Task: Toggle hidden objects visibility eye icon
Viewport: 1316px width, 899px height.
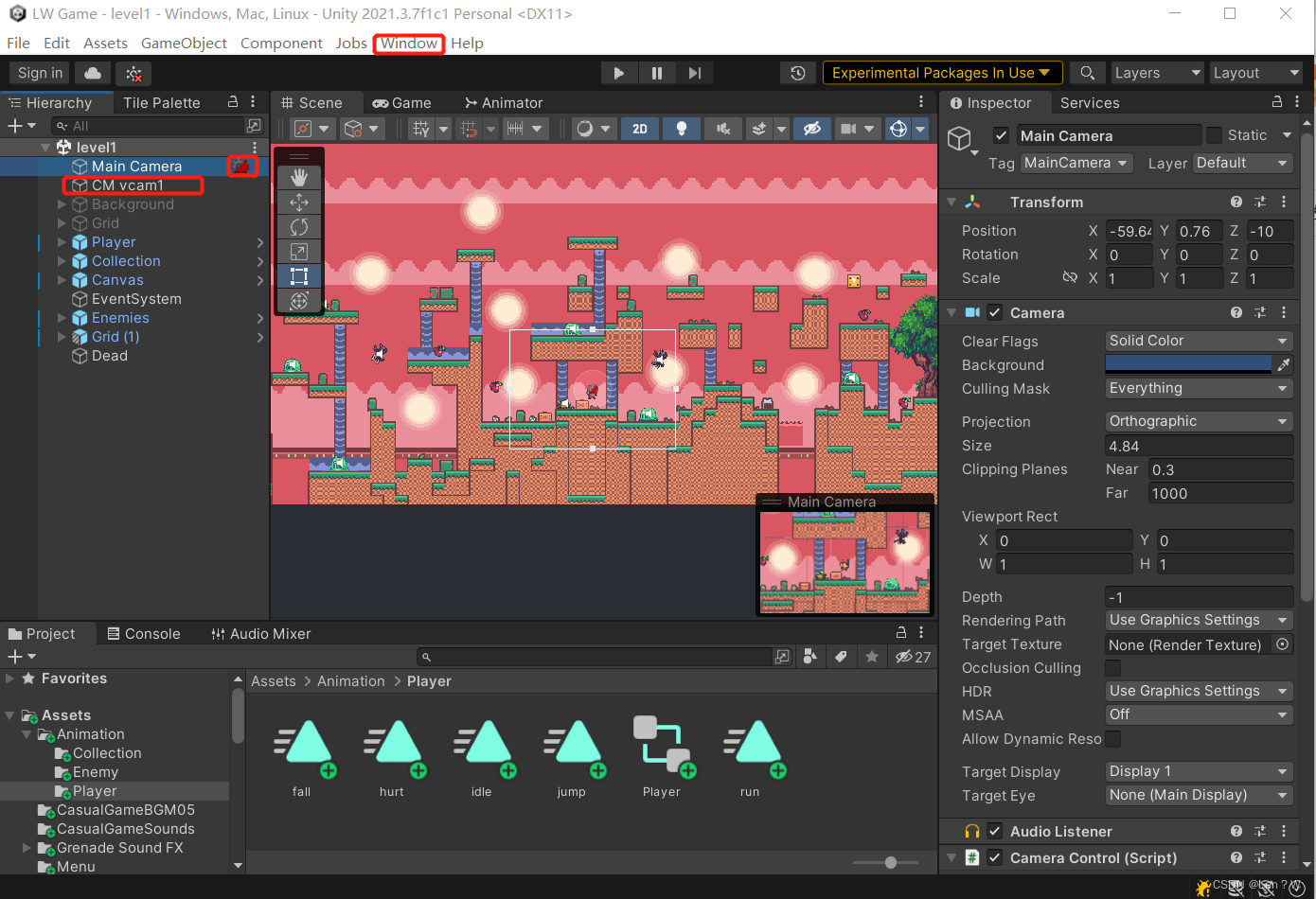Action: click(x=811, y=129)
